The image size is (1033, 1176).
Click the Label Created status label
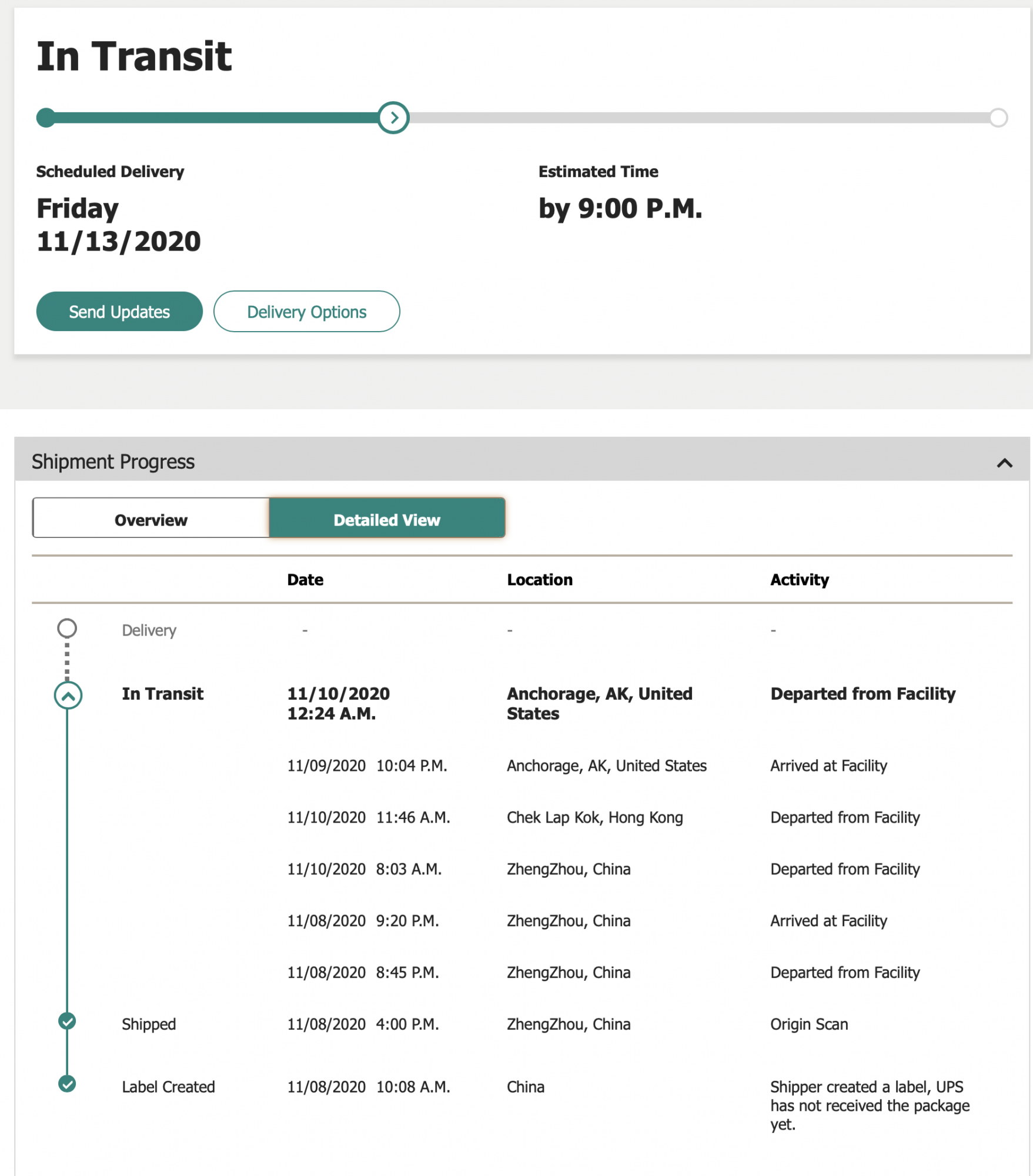coord(168,1087)
